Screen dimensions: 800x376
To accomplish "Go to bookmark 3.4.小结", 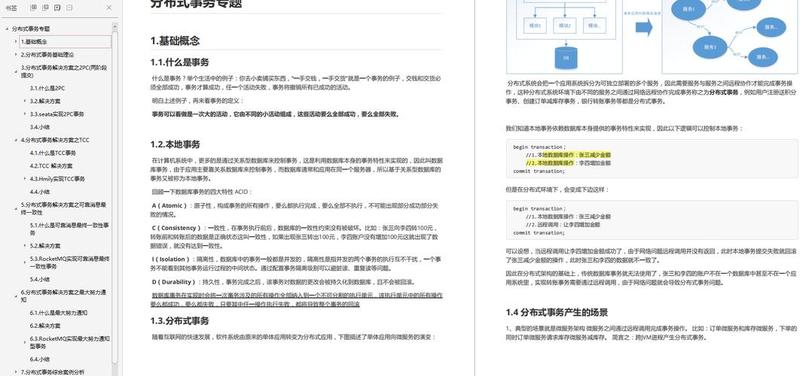I will click(40, 127).
